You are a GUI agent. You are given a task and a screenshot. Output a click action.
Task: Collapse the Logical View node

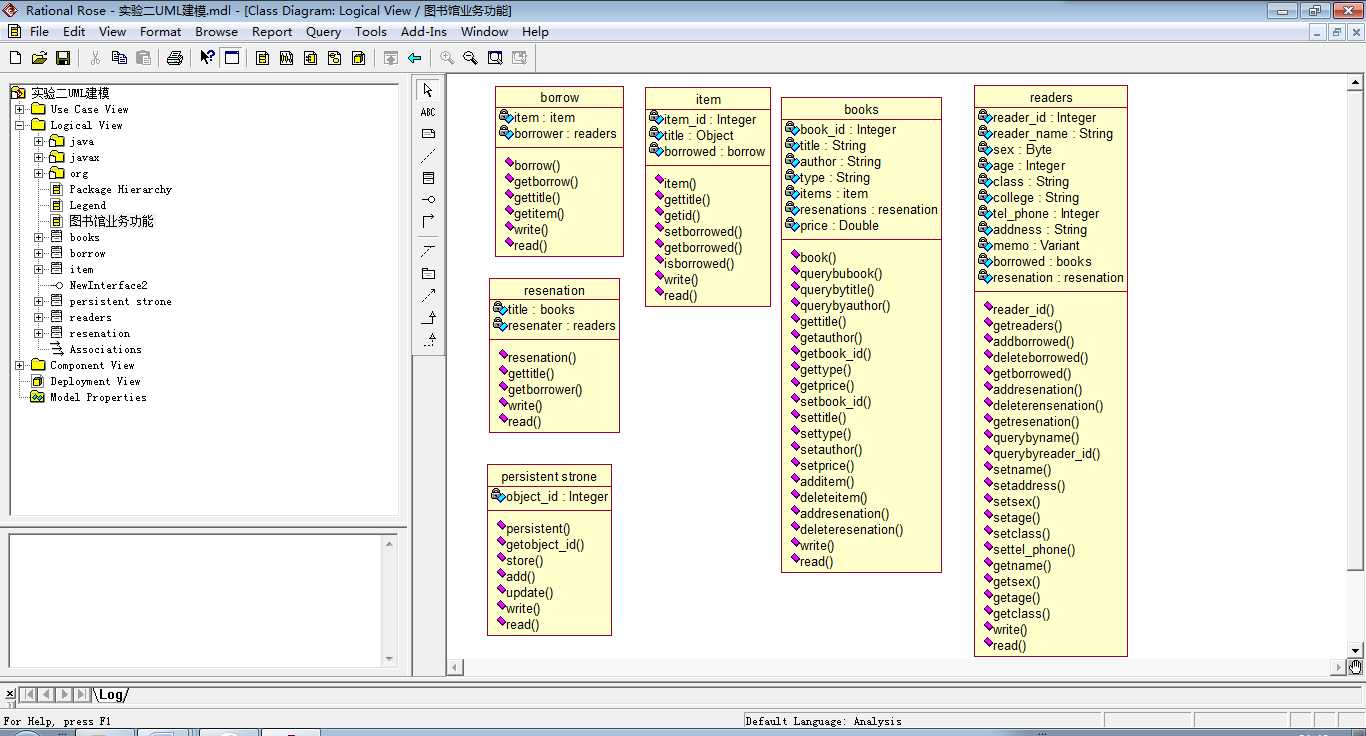coord(20,125)
